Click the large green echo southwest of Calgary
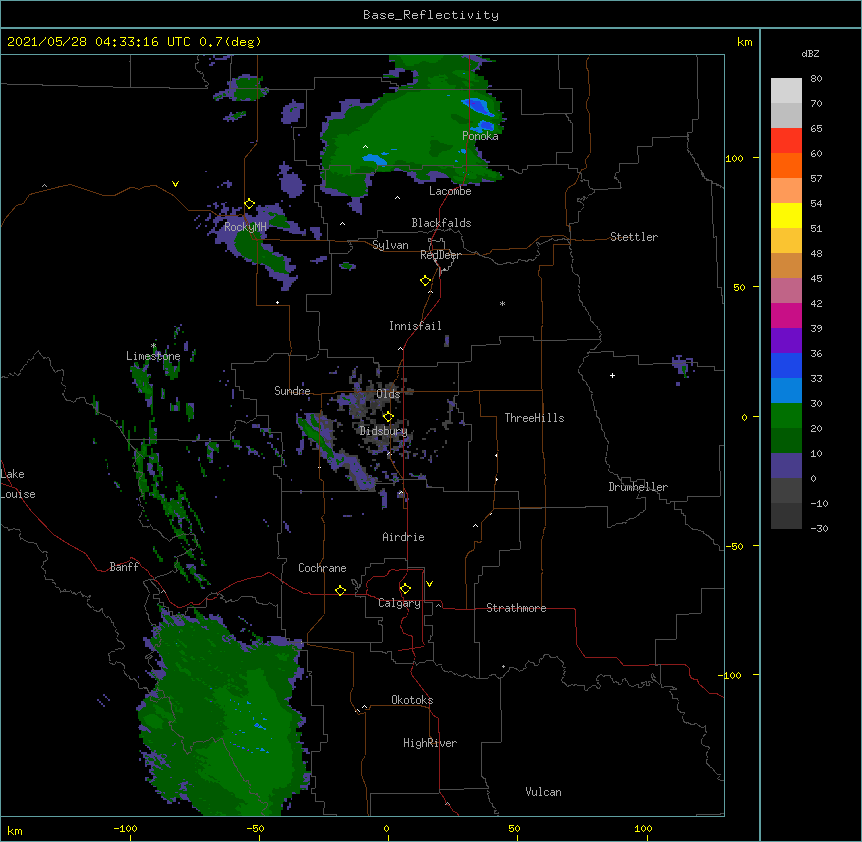The width and height of the screenshot is (862, 842). point(224,714)
